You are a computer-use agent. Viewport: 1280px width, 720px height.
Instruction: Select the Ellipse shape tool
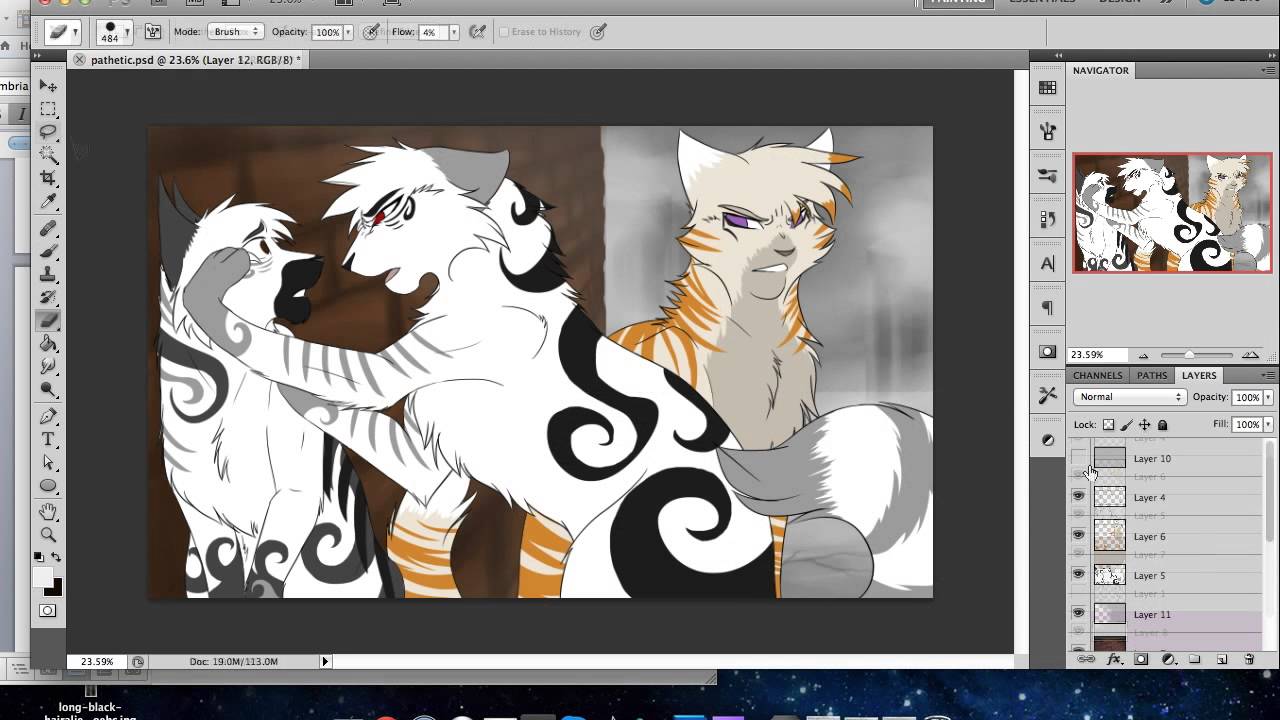pos(48,486)
